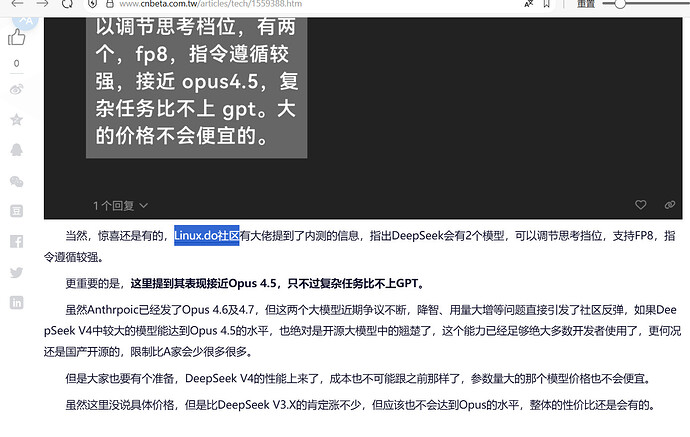Click the bold 'Opus 4.5' sentence
The width and height of the screenshot is (690, 437).
tap(278, 283)
